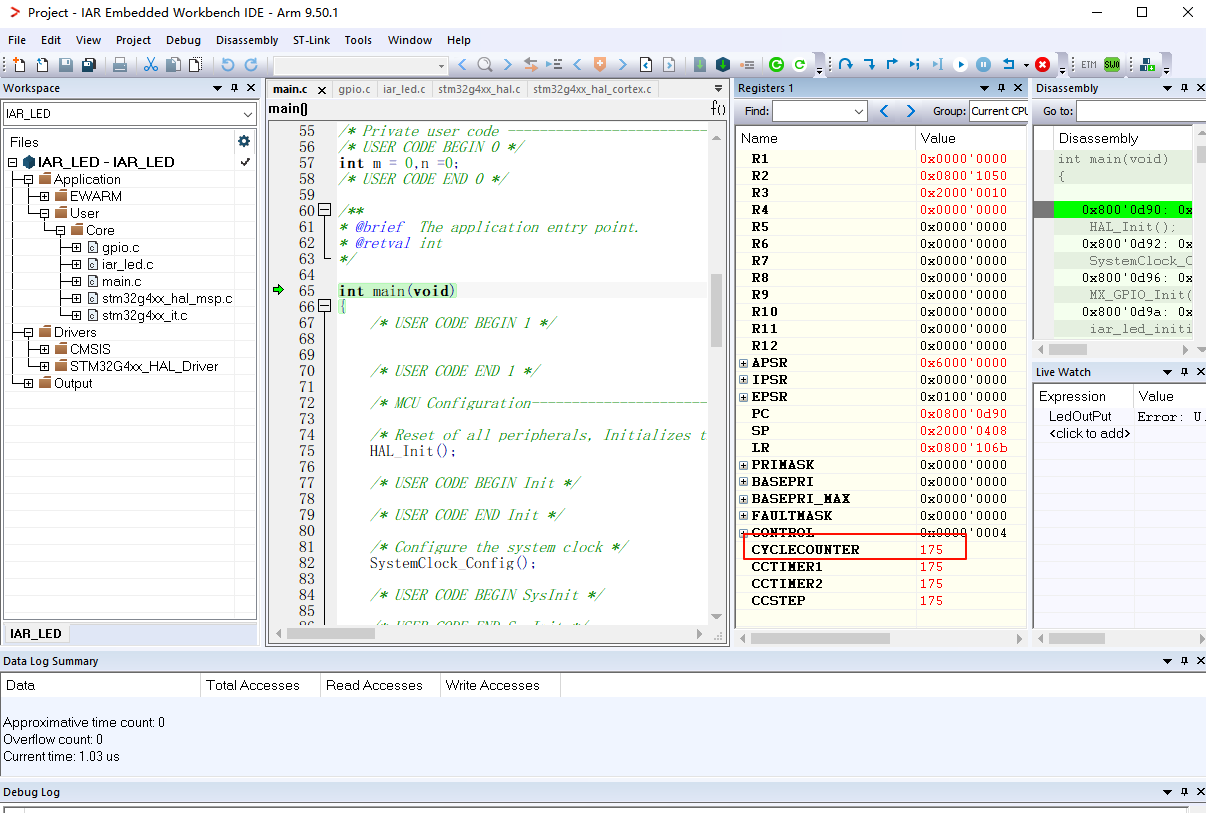Click the IAR_LED workspace tab at bottom
Viewport: 1206px width, 813px height.
36,633
